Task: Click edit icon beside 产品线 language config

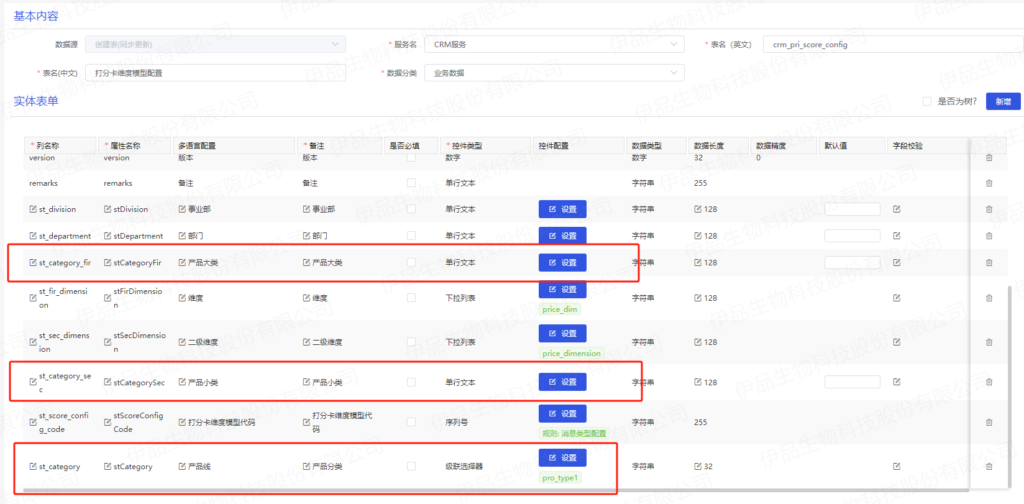Action: 182,467
